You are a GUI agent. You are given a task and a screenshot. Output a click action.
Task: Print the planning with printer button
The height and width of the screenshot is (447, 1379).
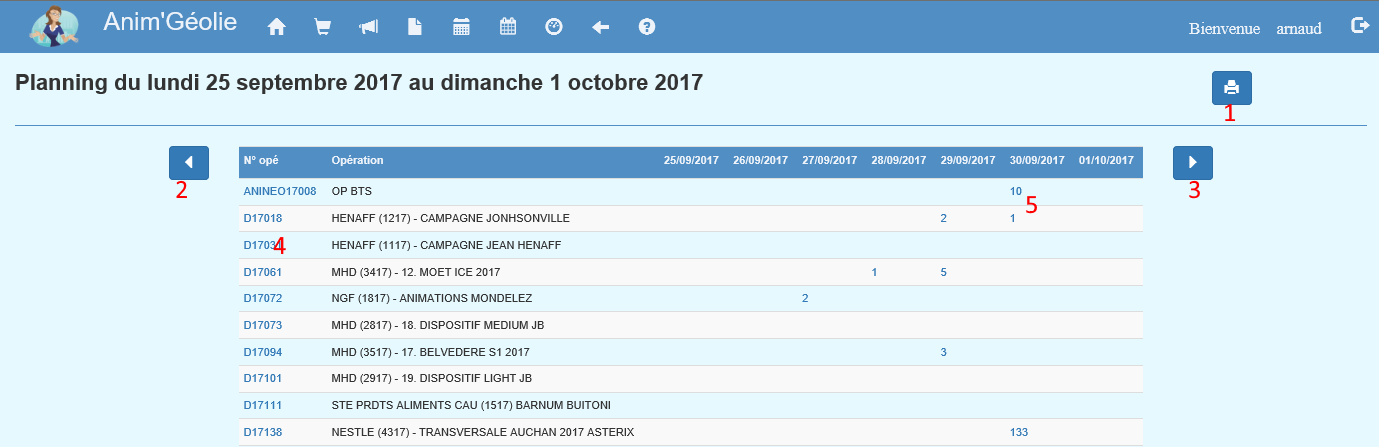pos(1231,88)
